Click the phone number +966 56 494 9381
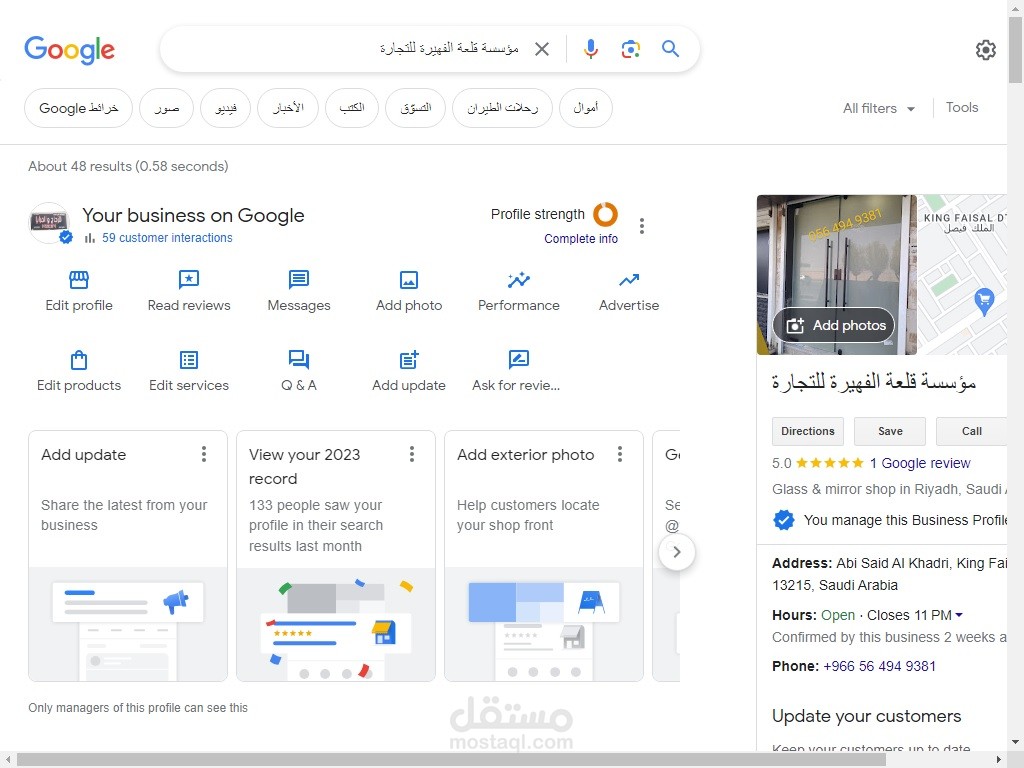This screenshot has height=768, width=1024. point(879,666)
